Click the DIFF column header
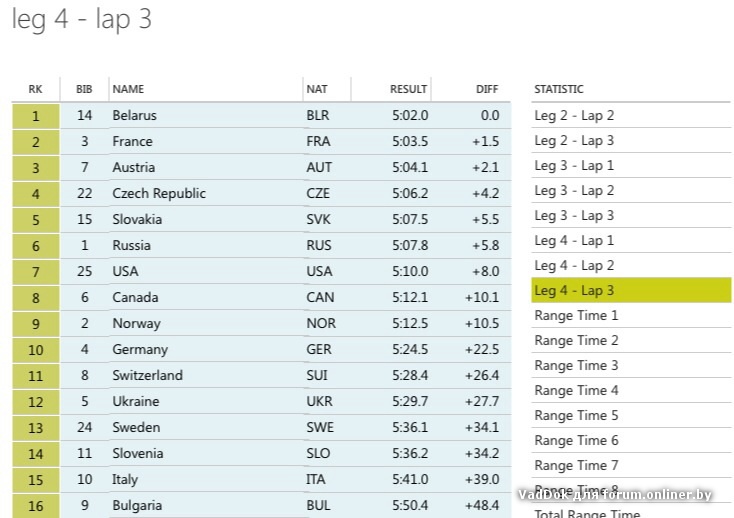 tap(487, 89)
